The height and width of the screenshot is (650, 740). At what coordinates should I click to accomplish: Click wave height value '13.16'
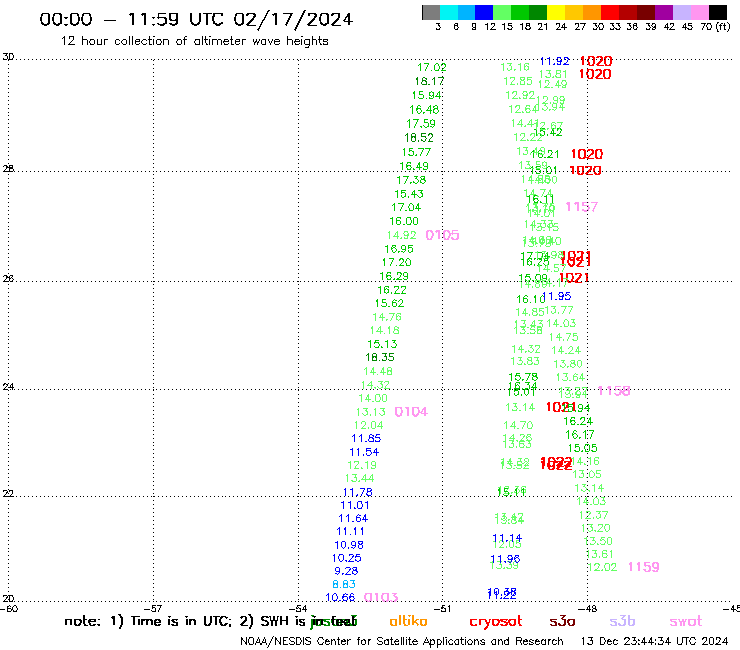coord(515,68)
